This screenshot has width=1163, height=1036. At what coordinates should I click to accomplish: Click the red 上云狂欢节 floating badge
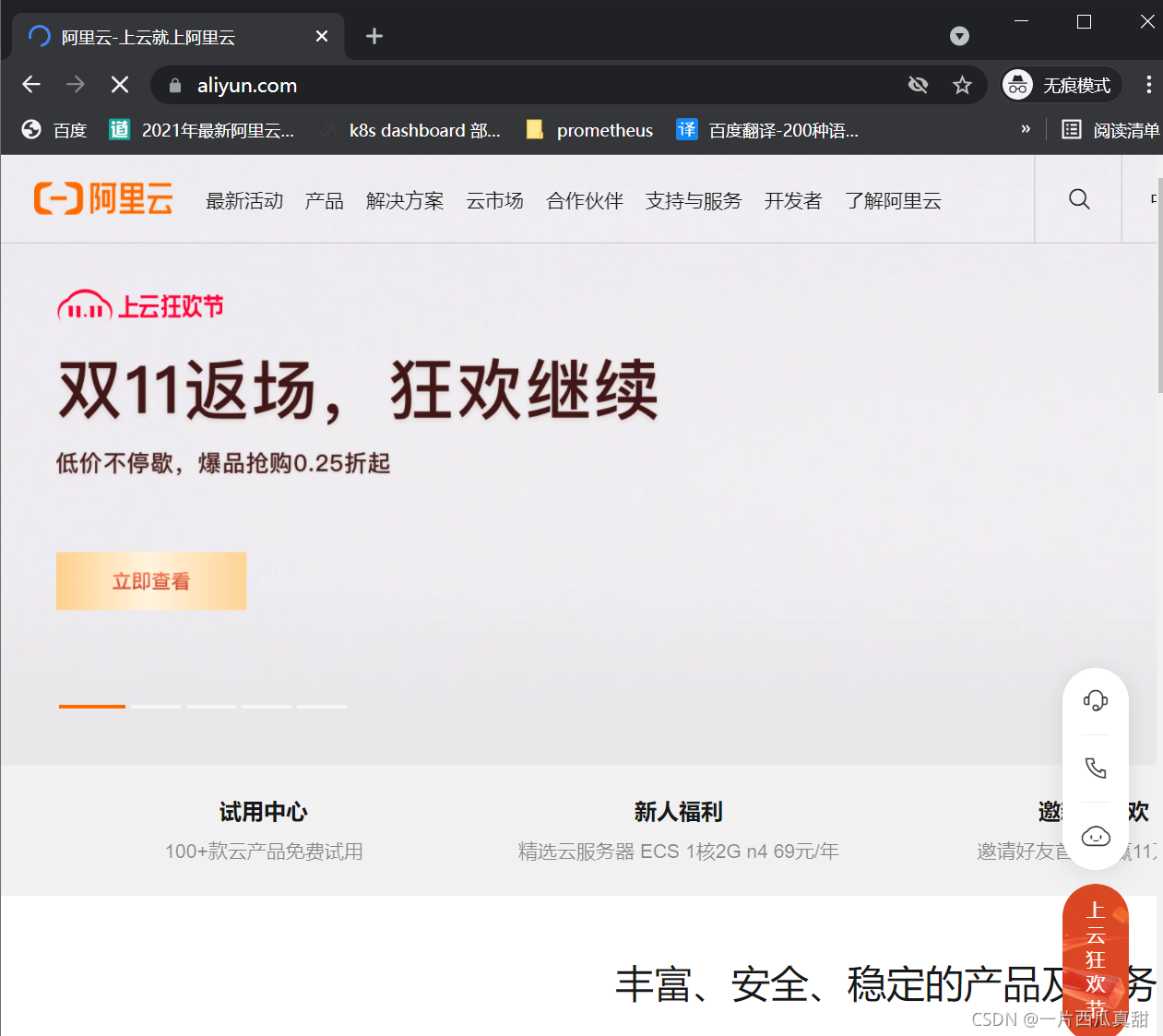coord(1096,959)
